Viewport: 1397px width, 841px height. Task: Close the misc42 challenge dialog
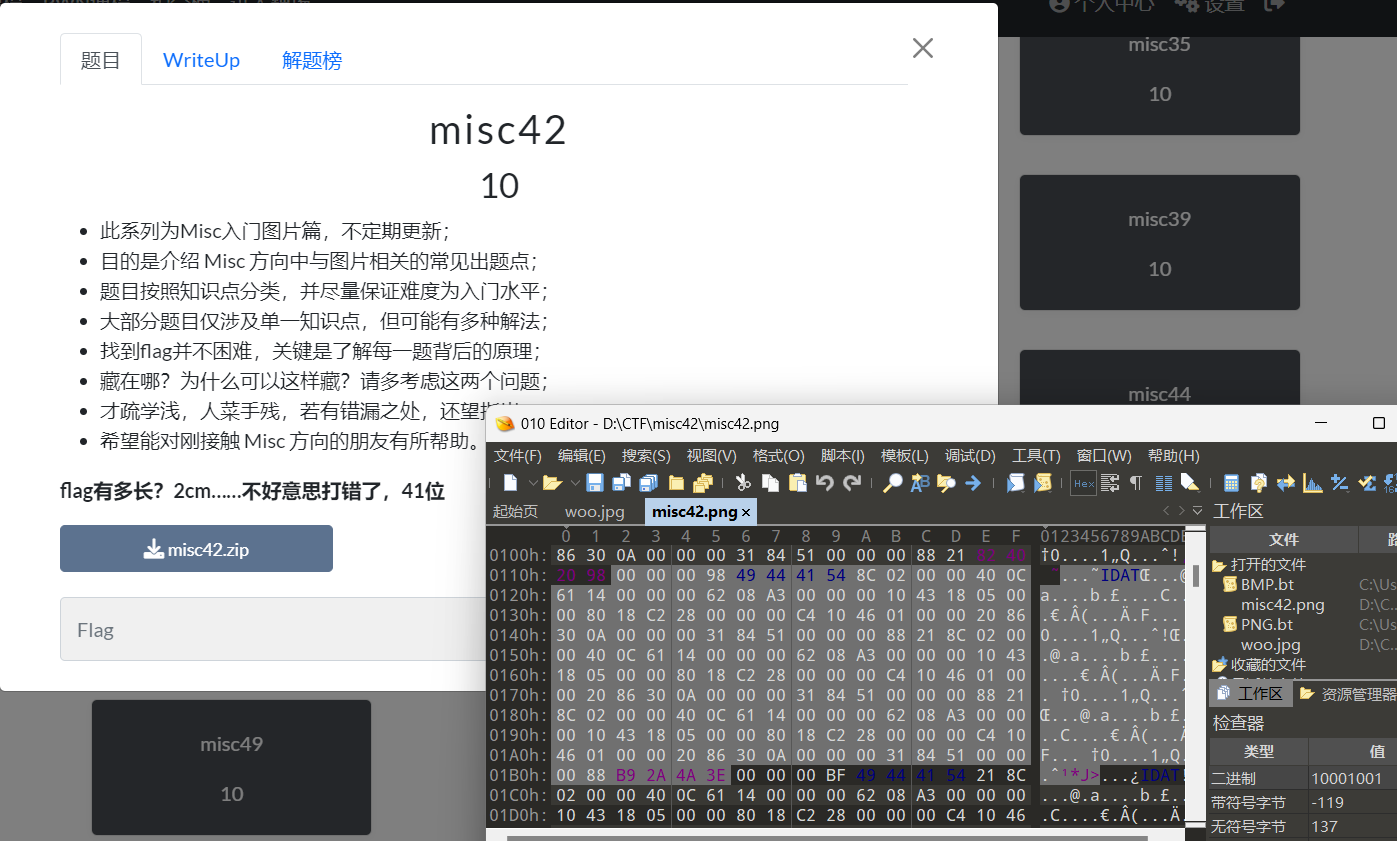coord(922,48)
